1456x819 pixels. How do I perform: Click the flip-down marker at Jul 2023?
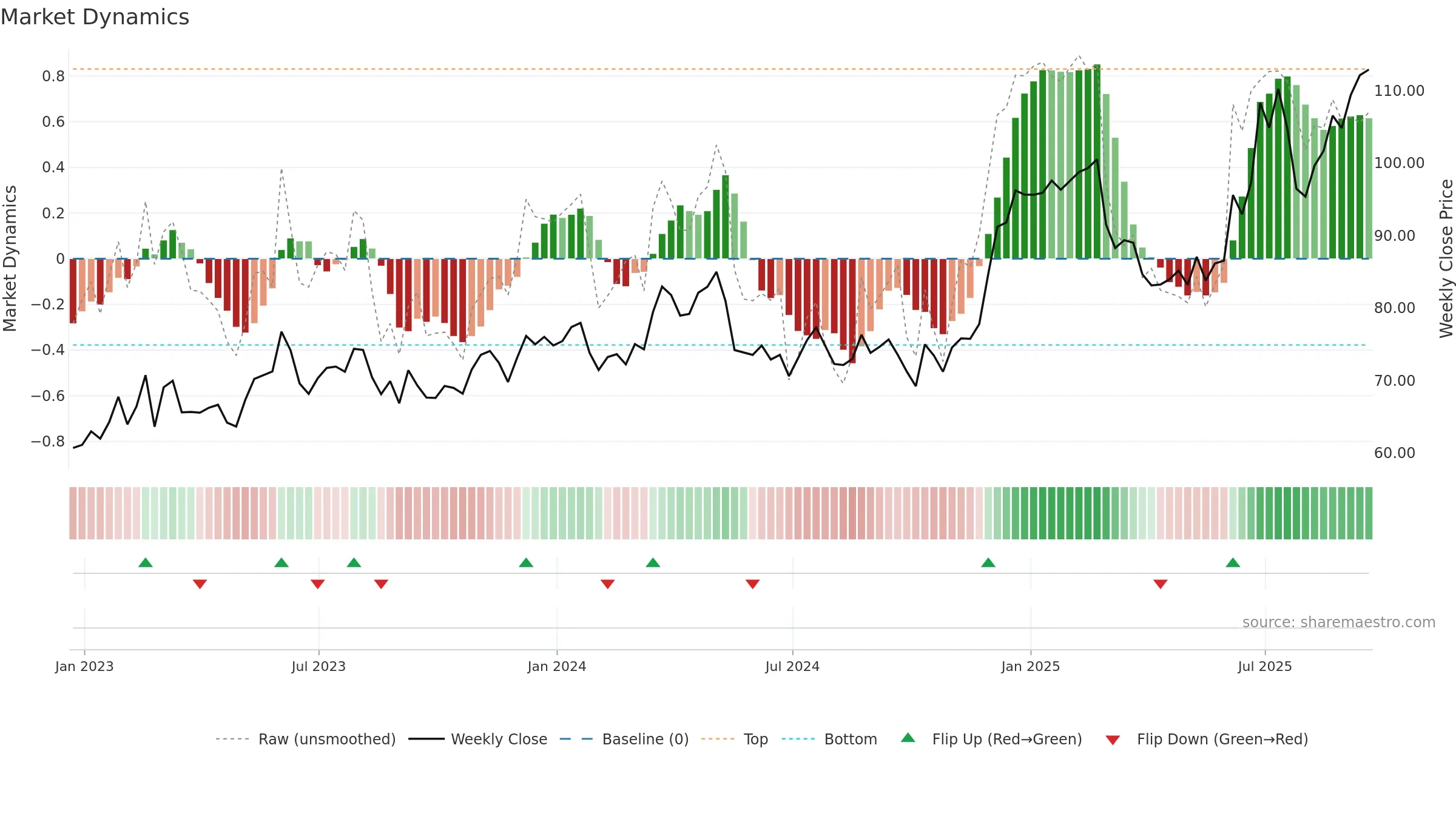(318, 584)
